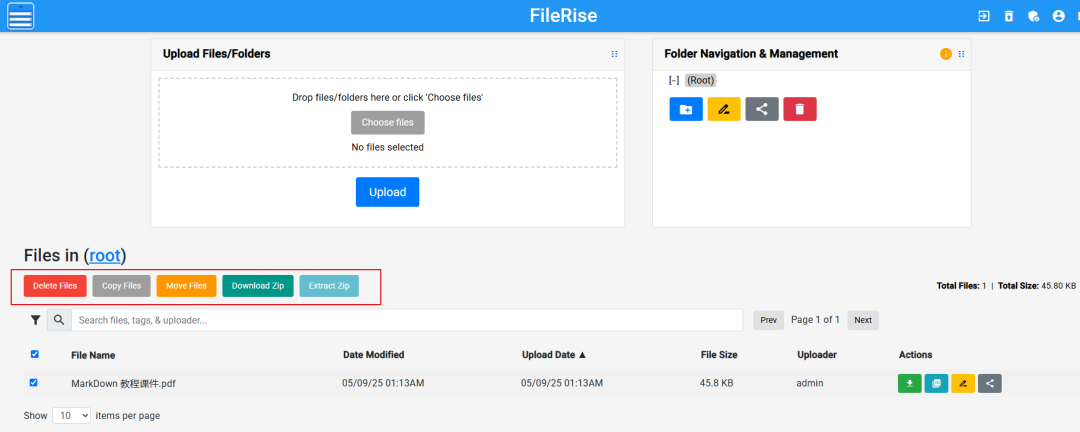Image resolution: width=1080 pixels, height=432 pixels.
Task: Open the user profile account icon
Action: 1058,16
